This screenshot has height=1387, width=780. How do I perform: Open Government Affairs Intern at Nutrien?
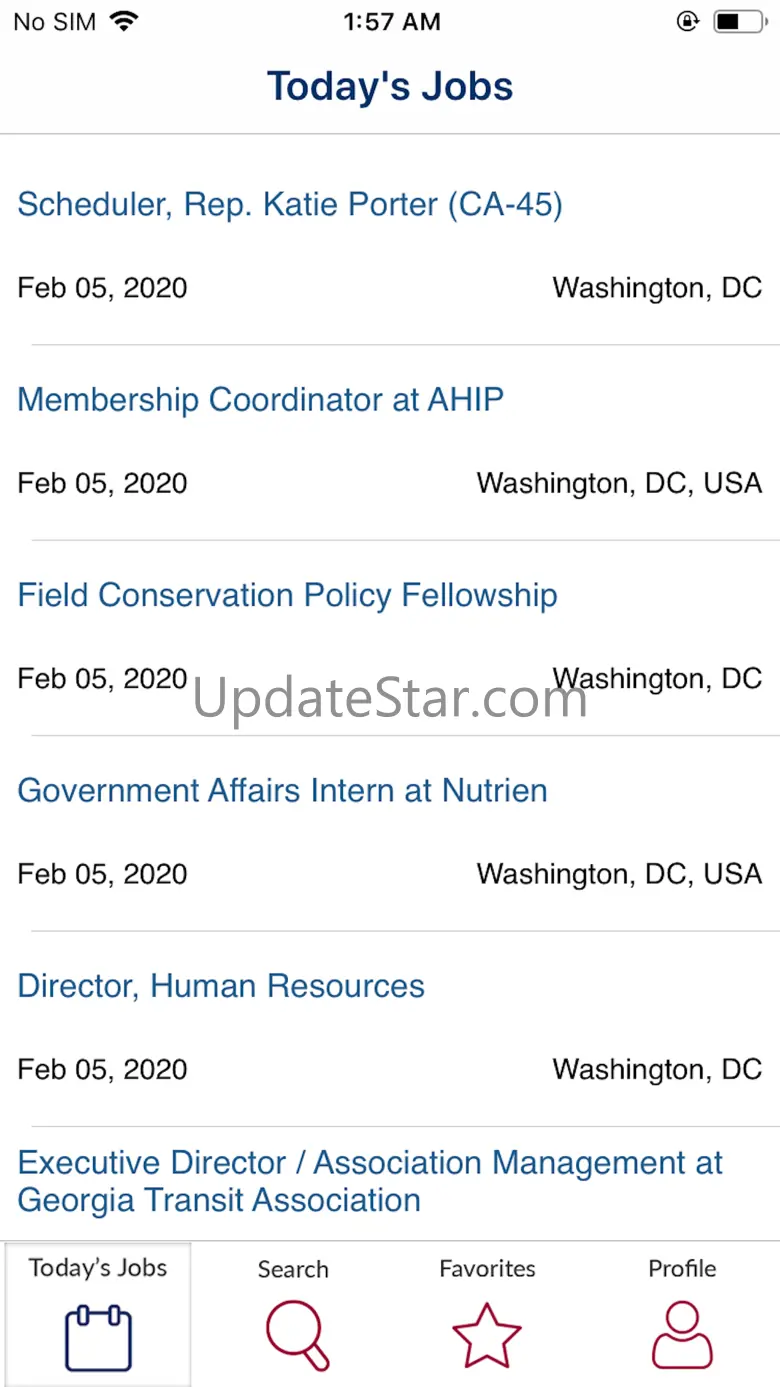coord(283,791)
